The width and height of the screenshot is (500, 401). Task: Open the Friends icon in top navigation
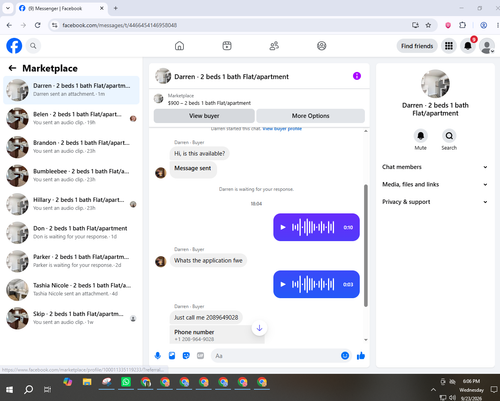tap(274, 46)
